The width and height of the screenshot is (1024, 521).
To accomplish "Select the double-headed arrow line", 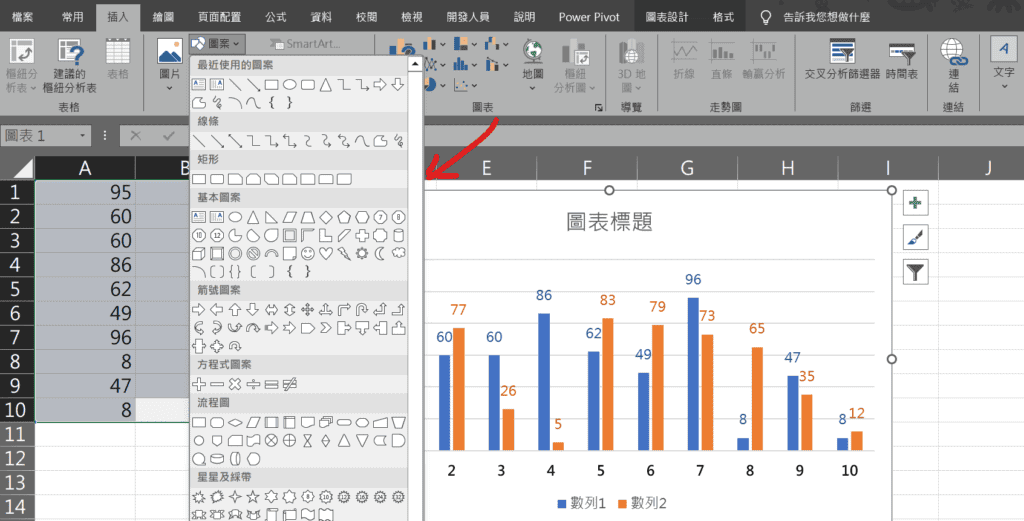I will [x=235, y=141].
